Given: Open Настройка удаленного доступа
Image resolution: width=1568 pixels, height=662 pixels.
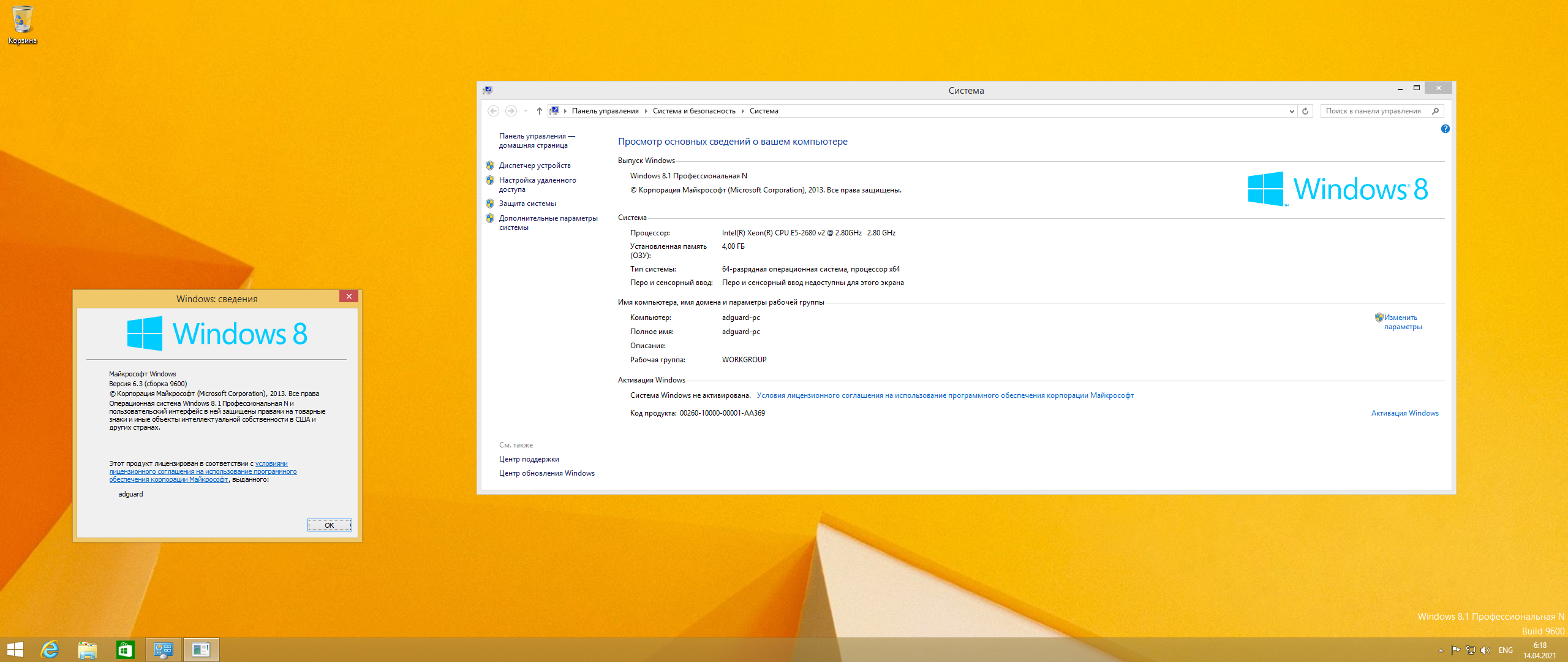Looking at the screenshot, I should click(x=537, y=185).
